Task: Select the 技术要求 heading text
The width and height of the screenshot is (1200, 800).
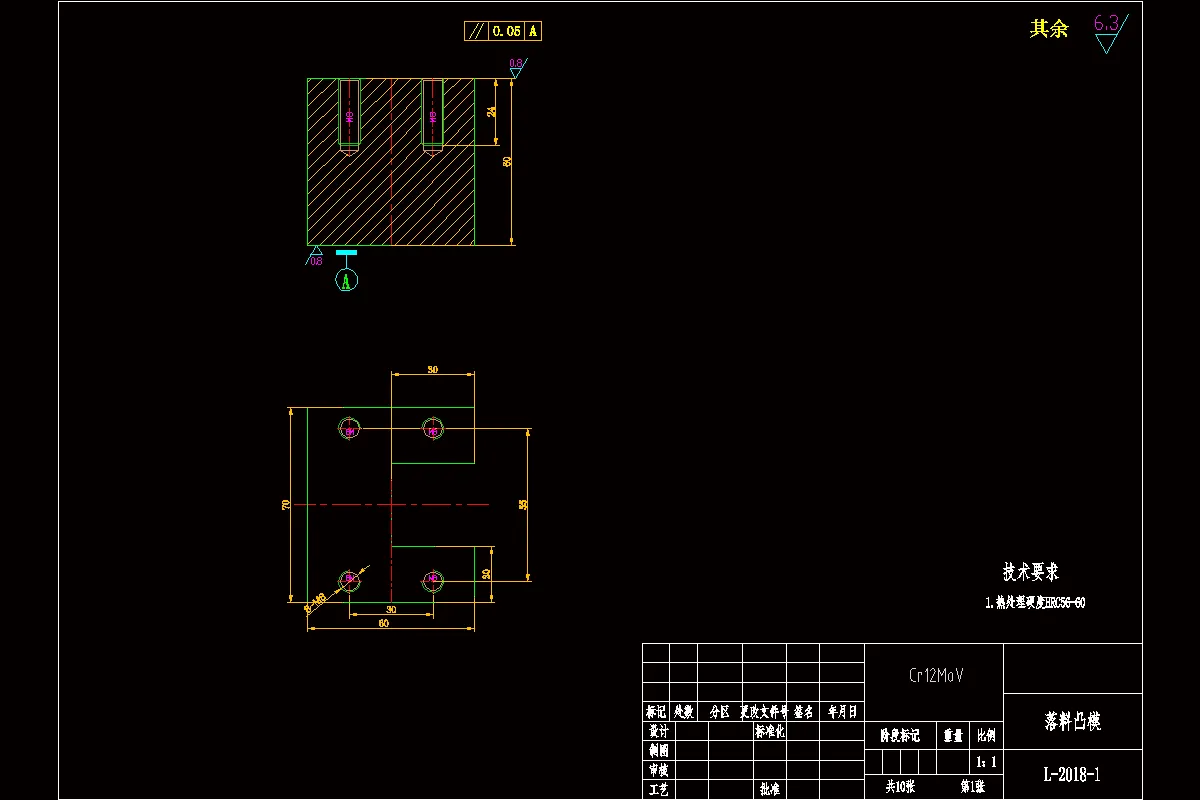Action: 1031,572
